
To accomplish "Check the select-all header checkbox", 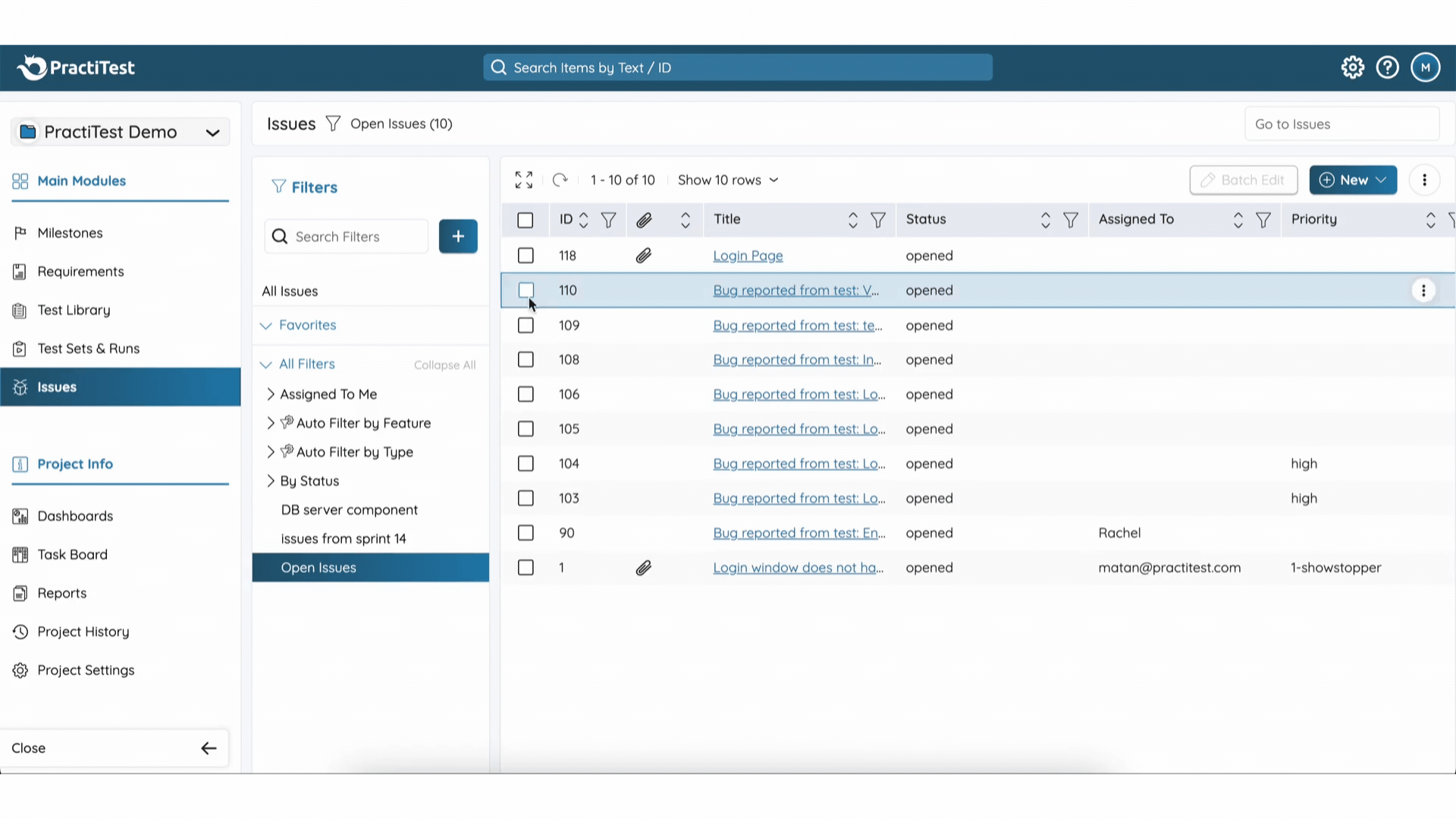I will 525,220.
